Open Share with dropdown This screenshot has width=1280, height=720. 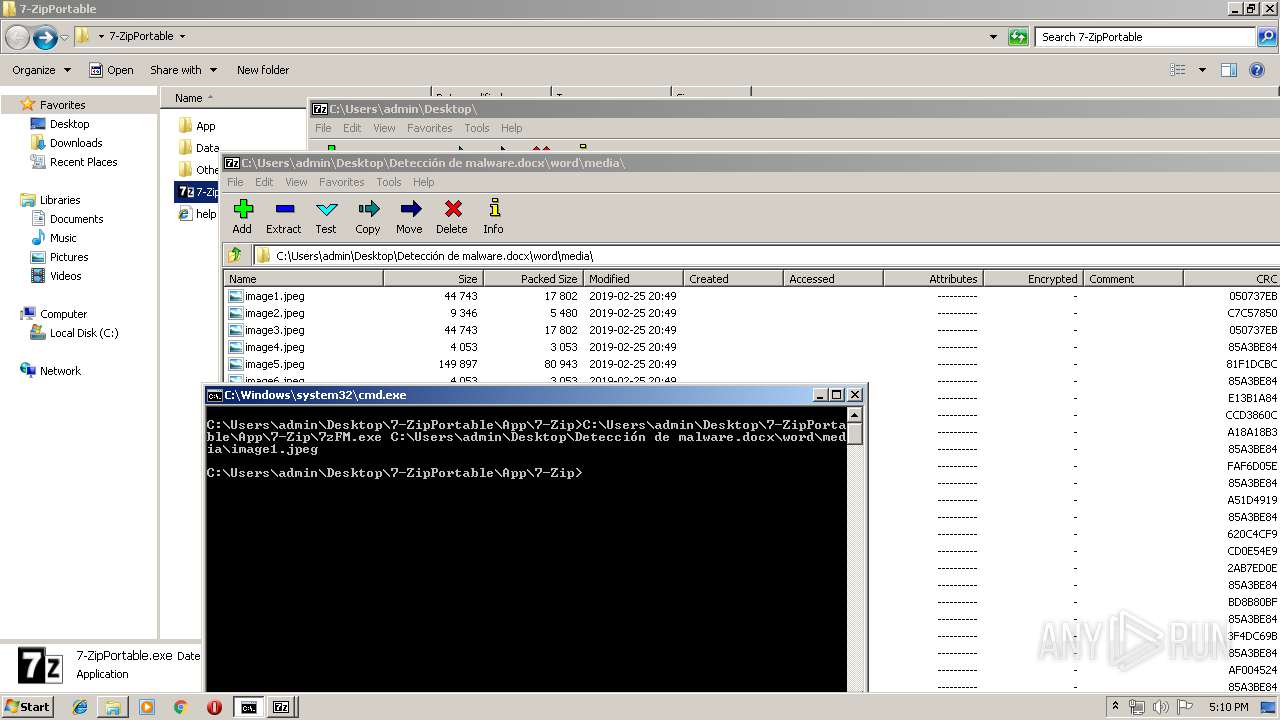pyautogui.click(x=183, y=70)
